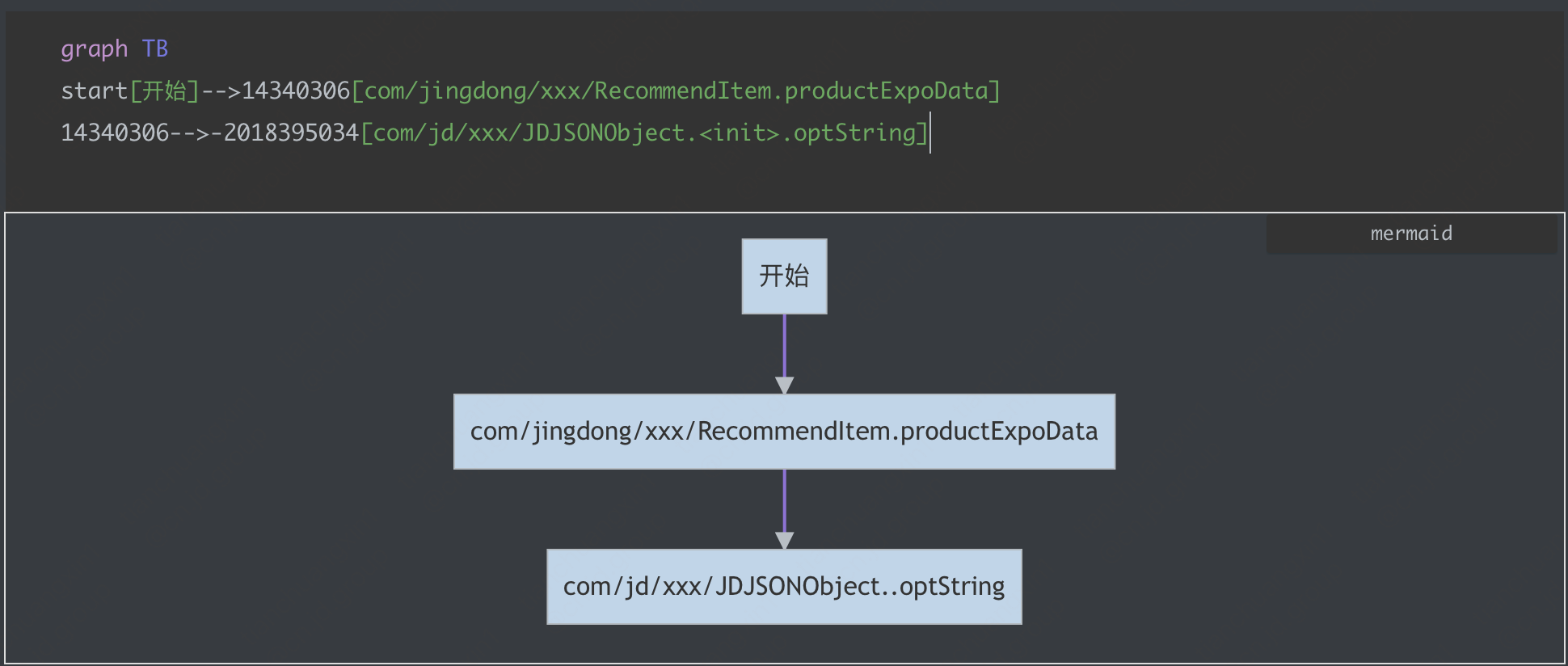Click the "--&gt;" arrow after [开始] in code
Image resolution: width=1568 pixels, height=666 pixels.
[x=221, y=91]
